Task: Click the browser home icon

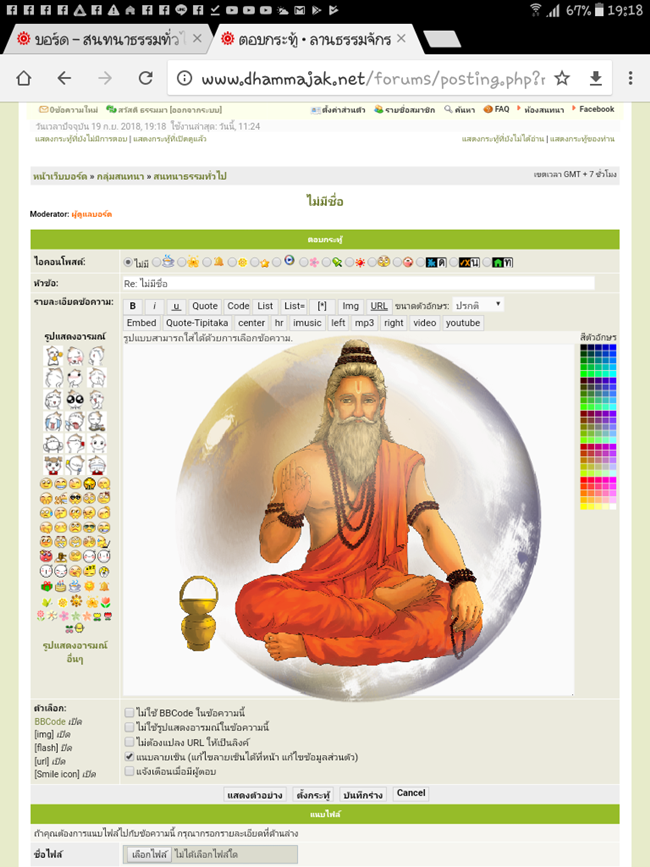Action: [x=24, y=78]
